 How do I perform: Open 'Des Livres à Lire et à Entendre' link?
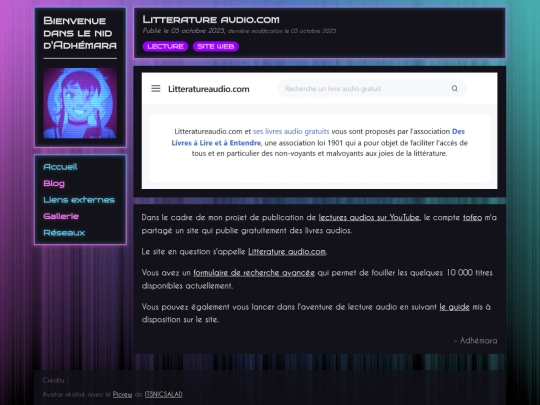click(x=318, y=137)
